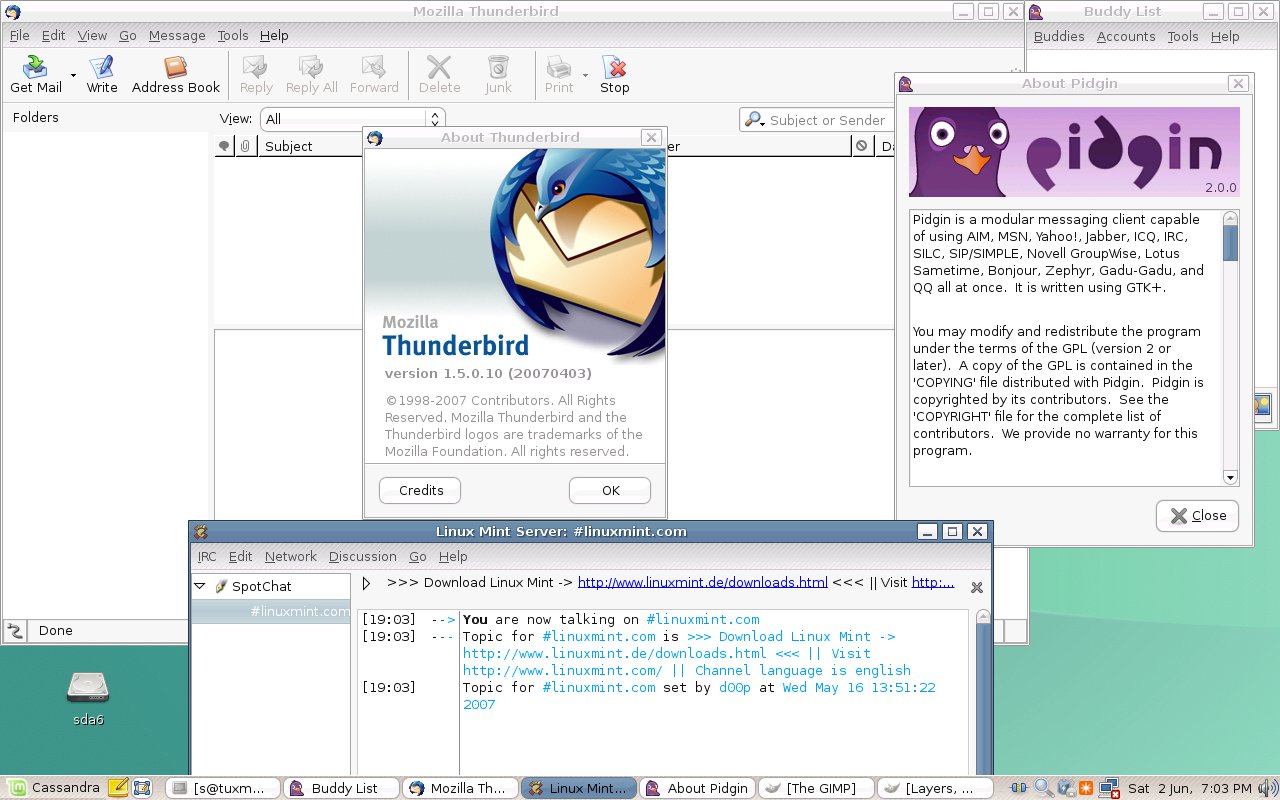Click the Close button in About Pidgin
Screen dimensions: 1280x800
pos(1197,516)
